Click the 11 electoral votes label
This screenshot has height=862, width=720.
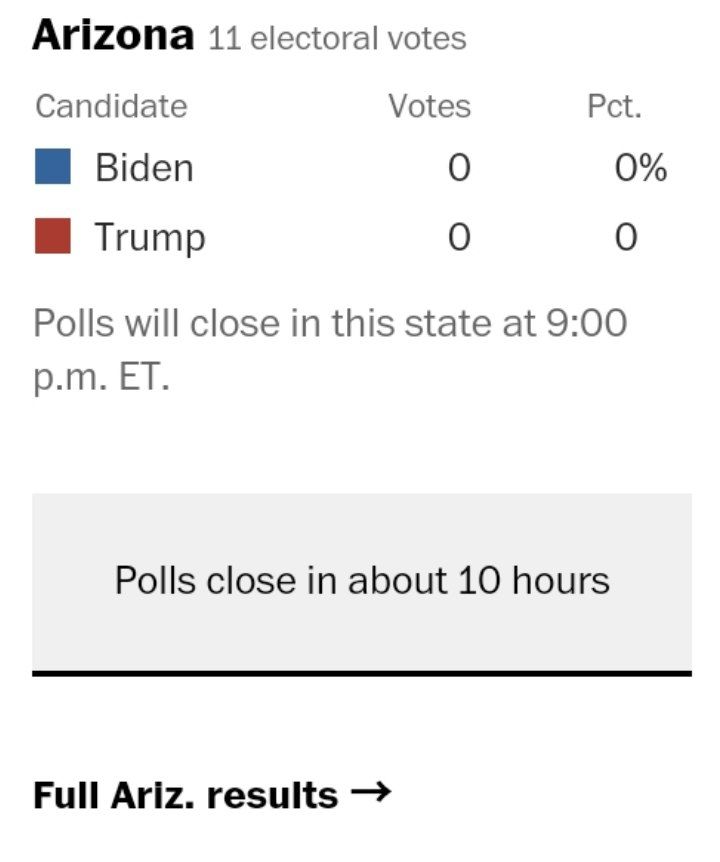tap(337, 38)
